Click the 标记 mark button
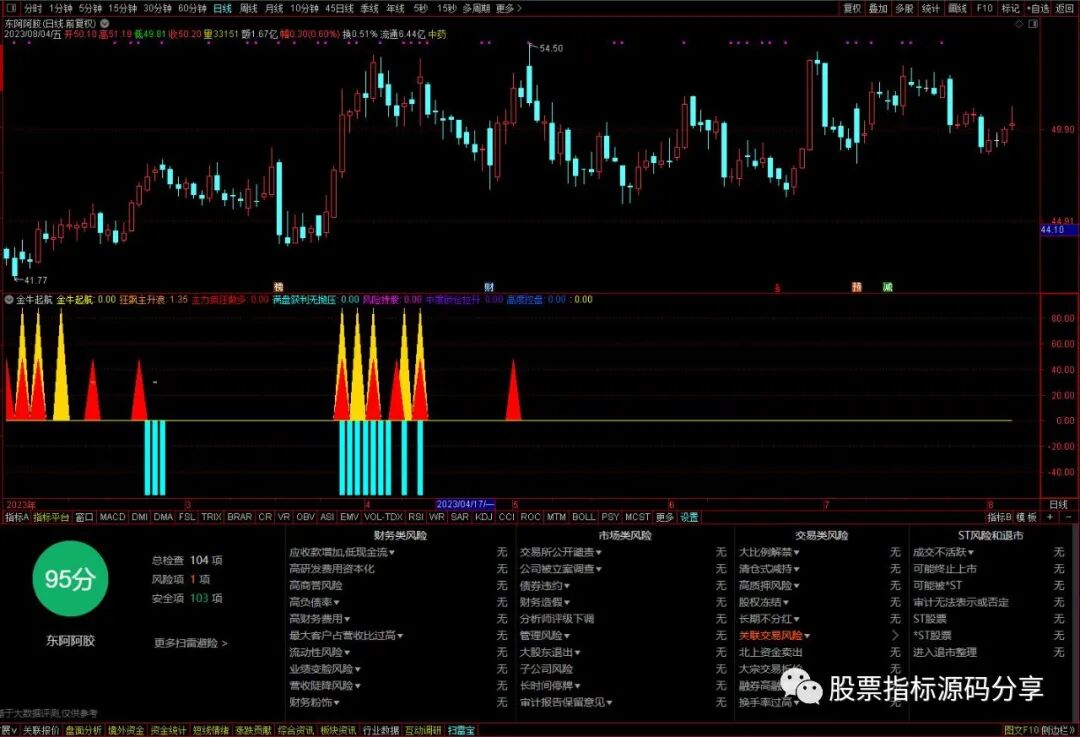1080x737 pixels. pyautogui.click(x=1010, y=8)
